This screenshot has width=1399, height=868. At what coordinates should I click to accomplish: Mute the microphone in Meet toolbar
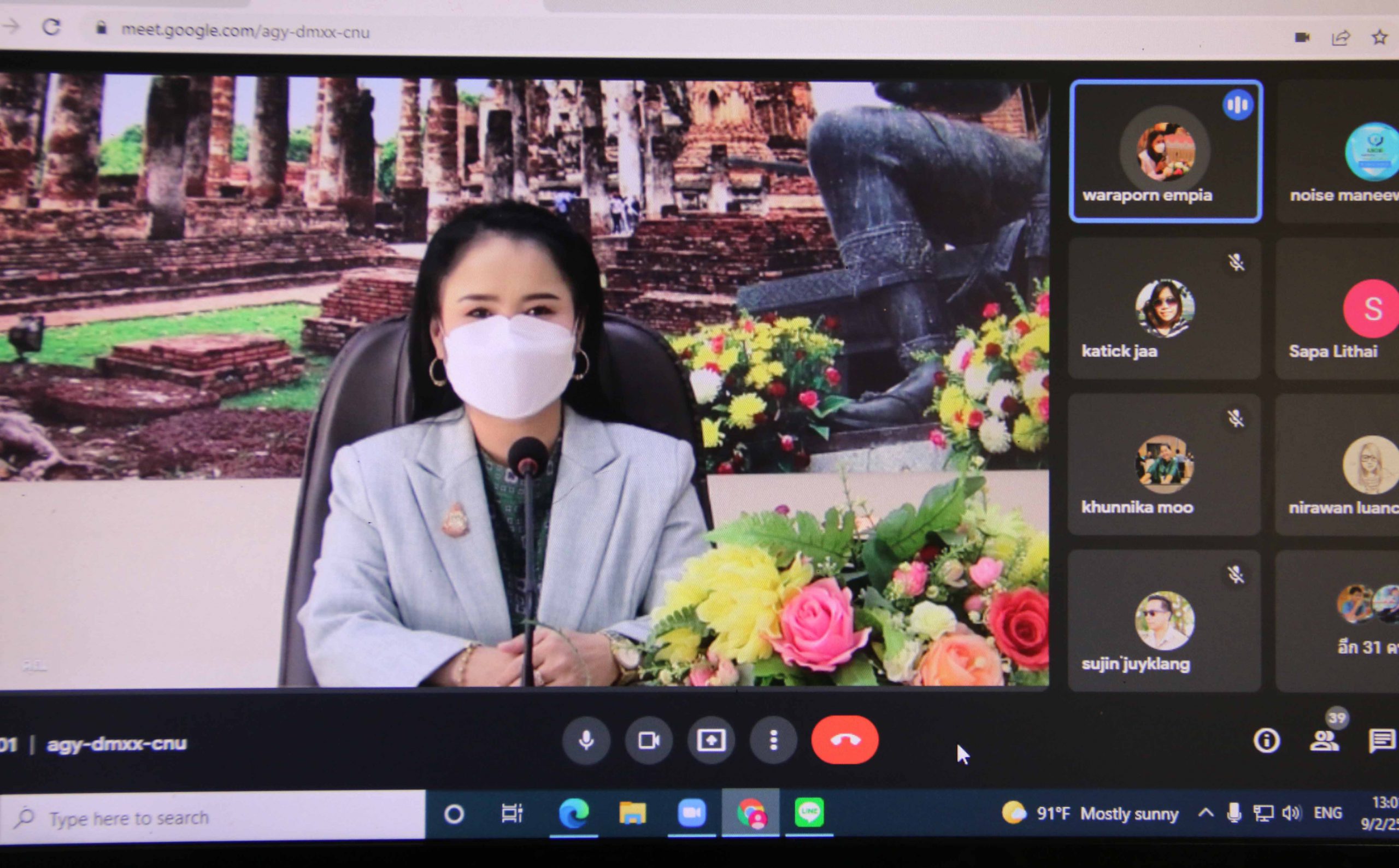click(586, 741)
